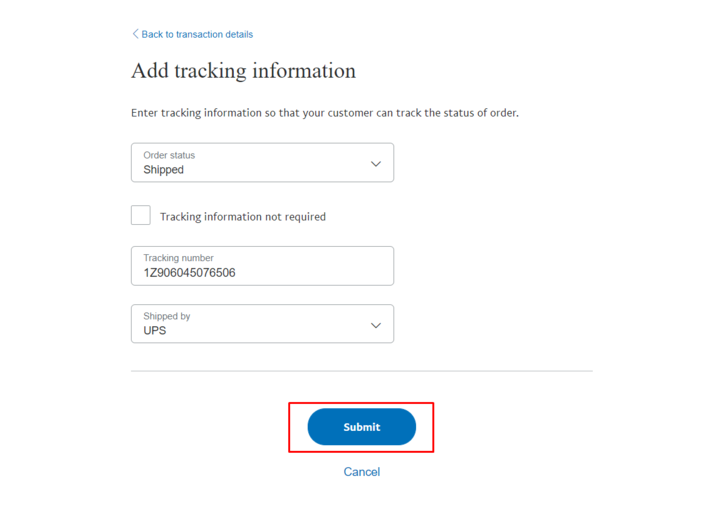This screenshot has height=506, width=720.
Task: Click the "Shipped by" field label
Action: 166,316
